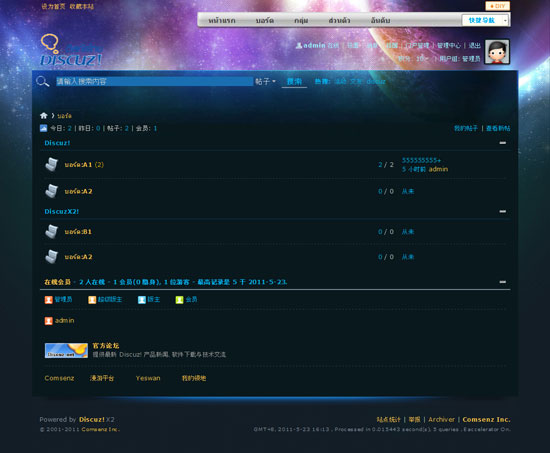Click the 超级版主 legend icon
550x453 pixels.
pyautogui.click(x=92, y=300)
